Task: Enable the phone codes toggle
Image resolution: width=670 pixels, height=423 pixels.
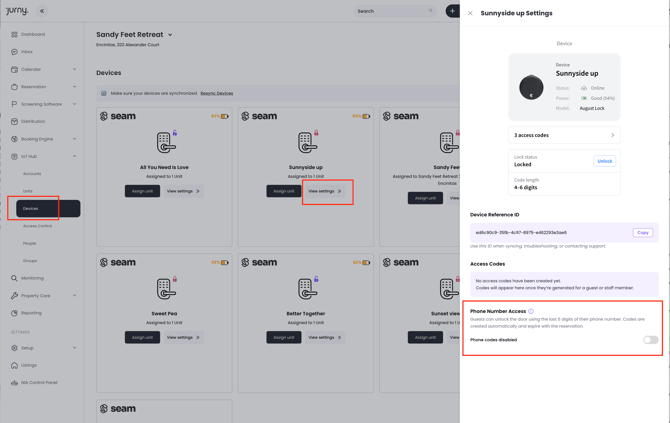Action: (x=650, y=340)
